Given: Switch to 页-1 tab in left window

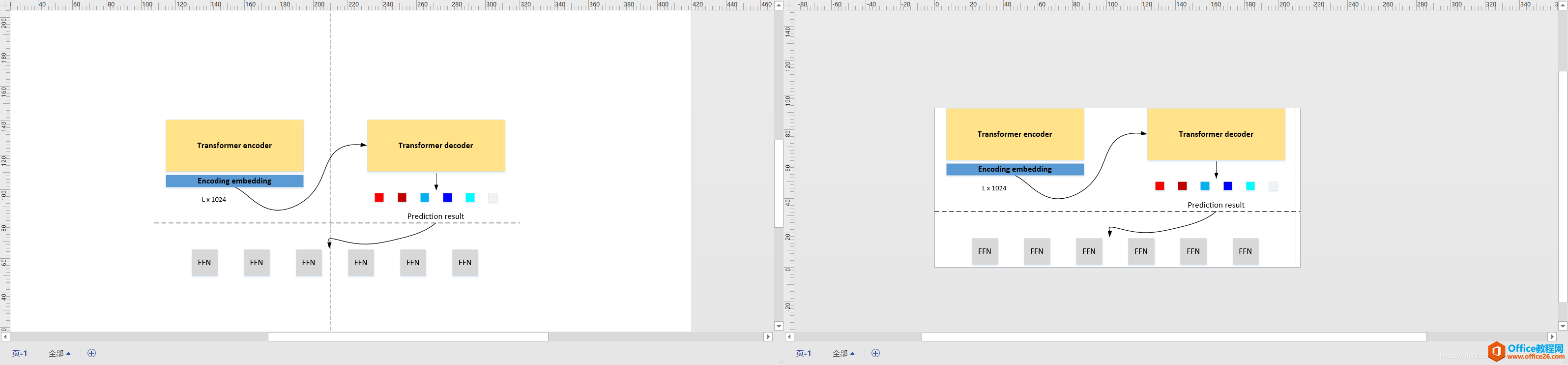Looking at the screenshot, I should [x=20, y=353].
